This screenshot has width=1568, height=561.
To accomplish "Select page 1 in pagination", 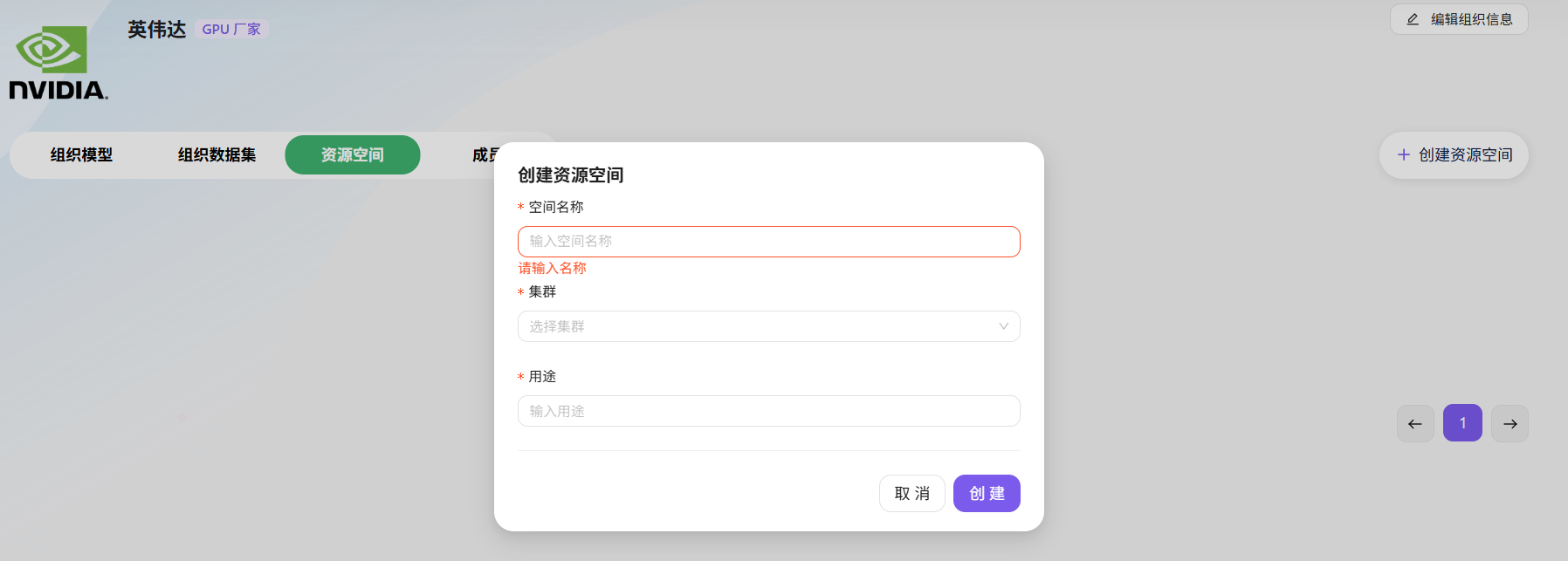I will [x=1462, y=423].
